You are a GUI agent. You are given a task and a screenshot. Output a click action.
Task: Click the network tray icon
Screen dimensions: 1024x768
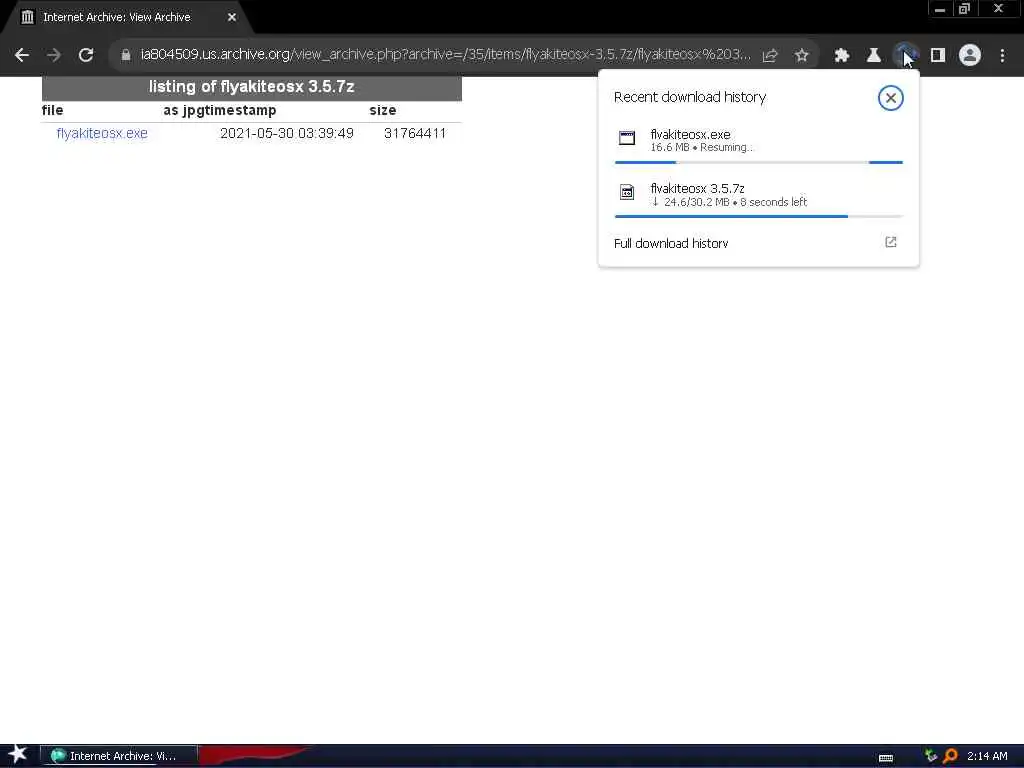point(931,756)
